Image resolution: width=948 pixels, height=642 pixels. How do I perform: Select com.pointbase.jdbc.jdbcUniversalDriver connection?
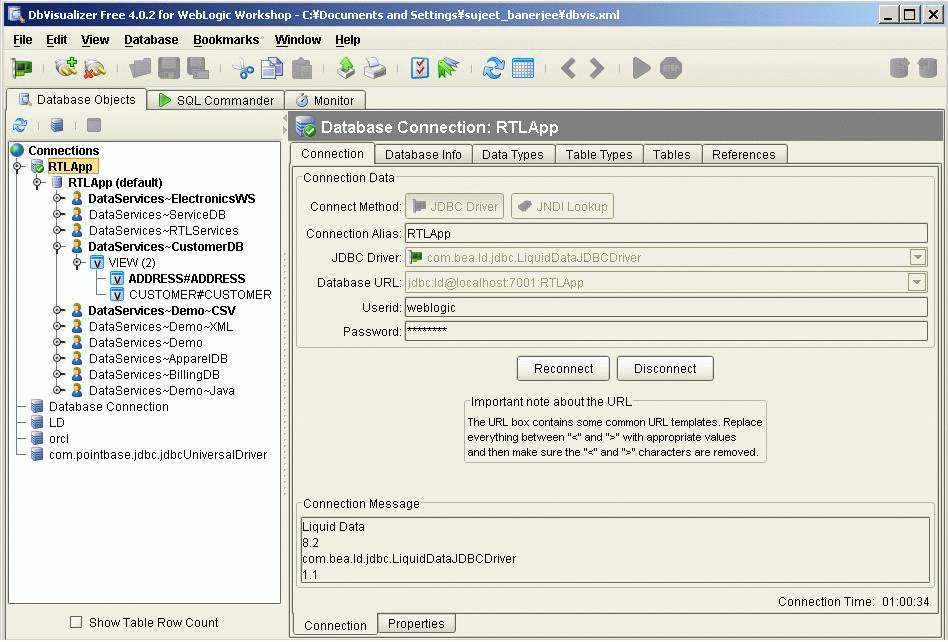click(158, 455)
